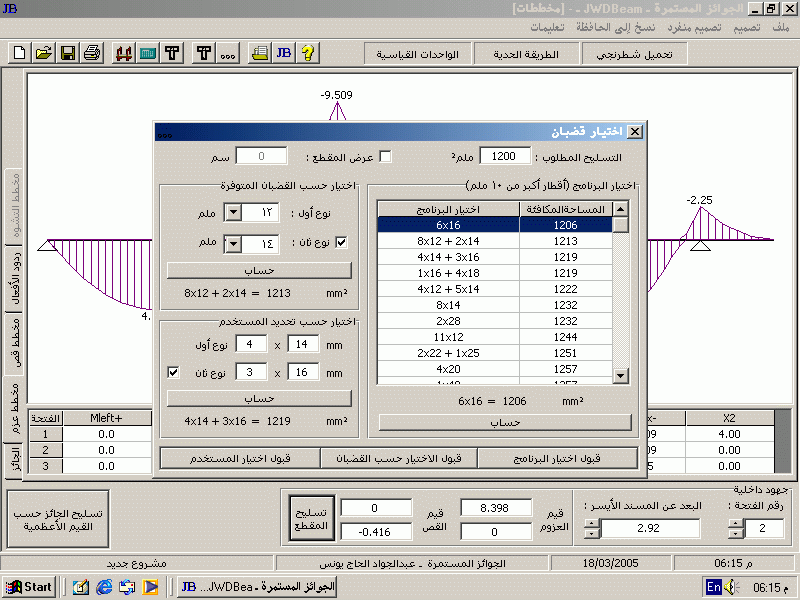Click the قبول اختيار المستخدم button
The height and width of the screenshot is (600, 800).
(240, 458)
